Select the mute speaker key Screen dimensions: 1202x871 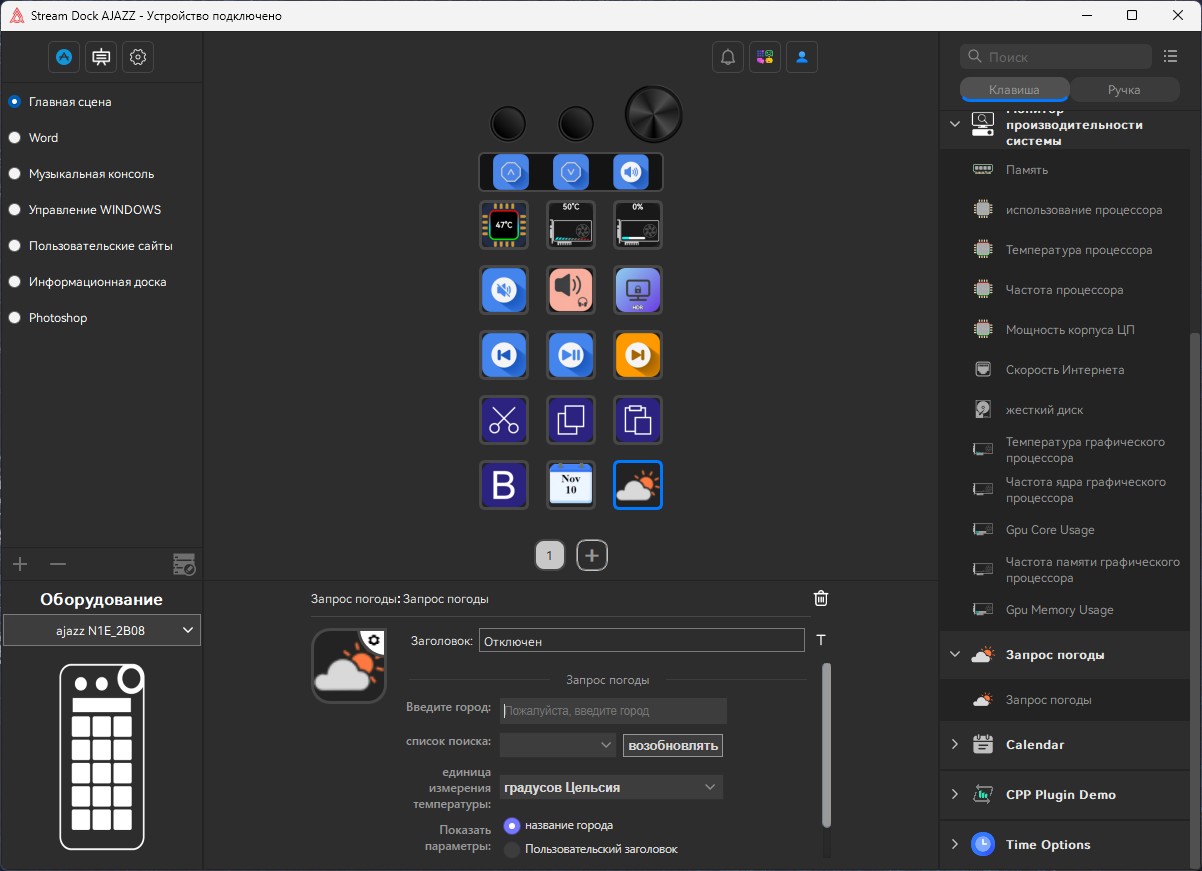[504, 290]
